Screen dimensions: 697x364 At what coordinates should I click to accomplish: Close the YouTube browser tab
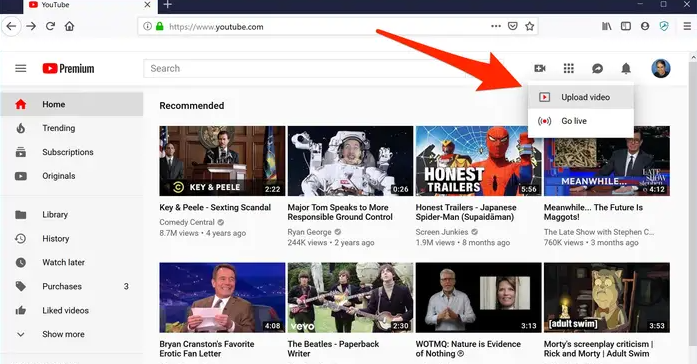(x=148, y=4)
